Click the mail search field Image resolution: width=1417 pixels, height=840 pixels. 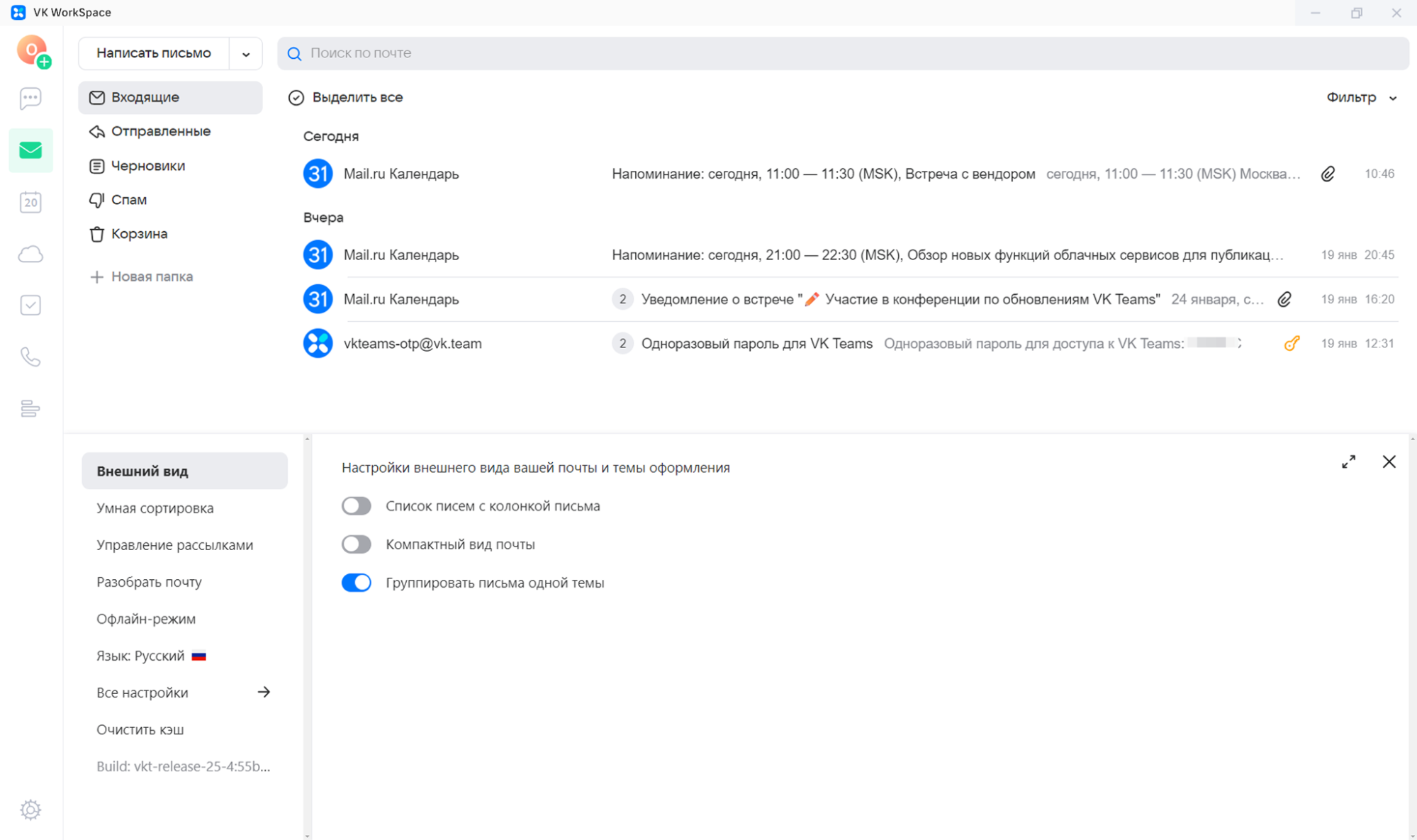click(x=843, y=53)
